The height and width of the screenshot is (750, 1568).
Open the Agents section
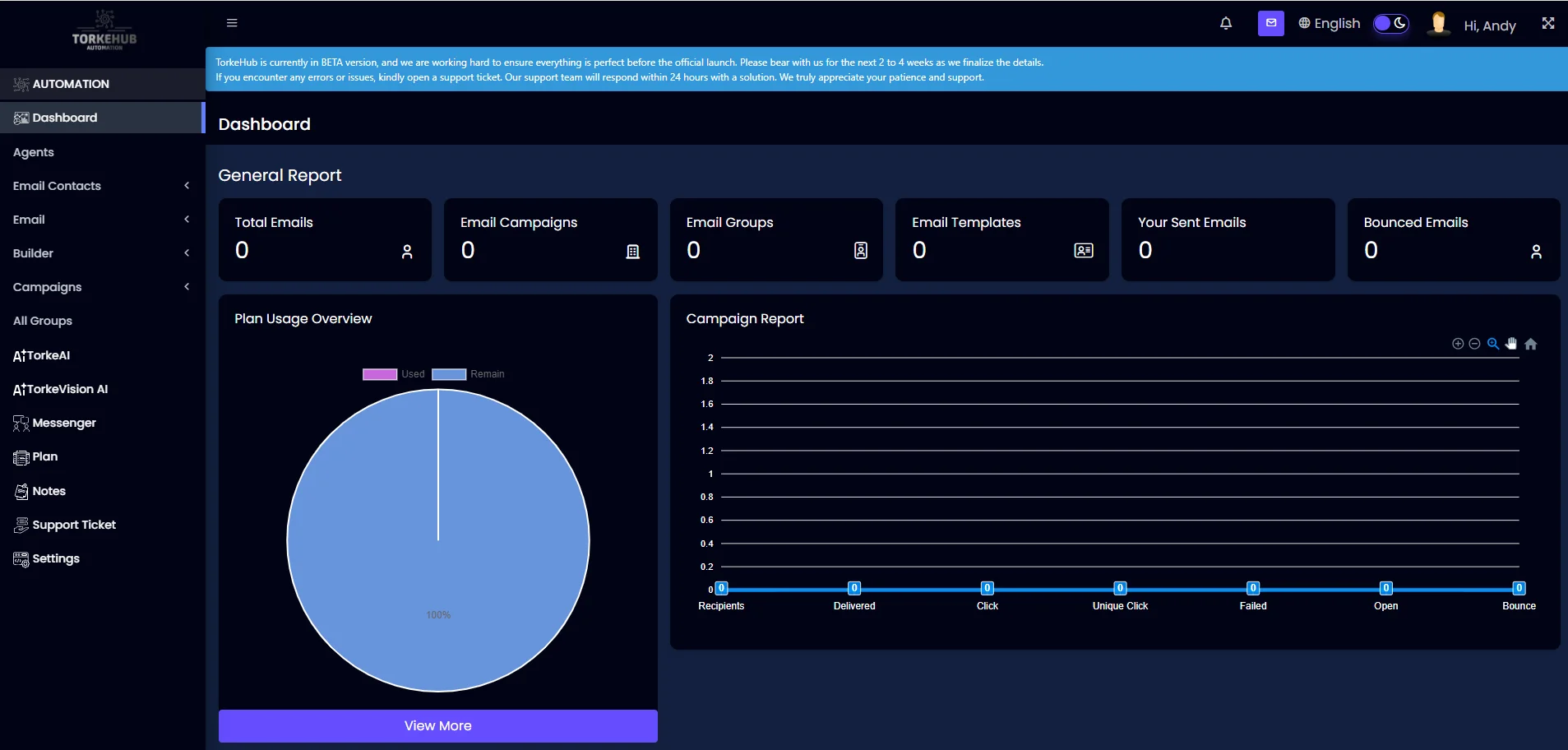click(x=34, y=152)
